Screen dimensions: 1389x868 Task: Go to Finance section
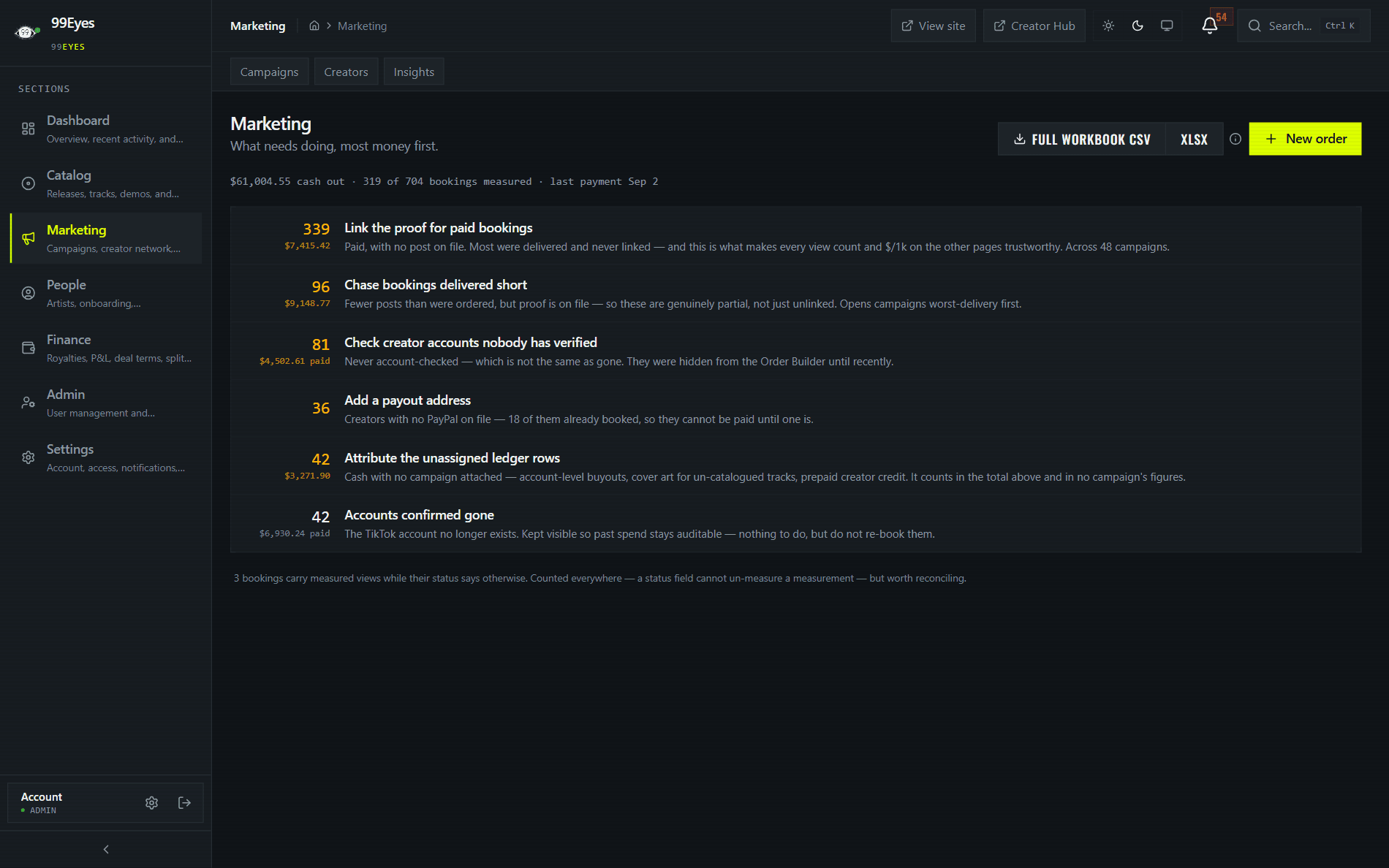106,348
